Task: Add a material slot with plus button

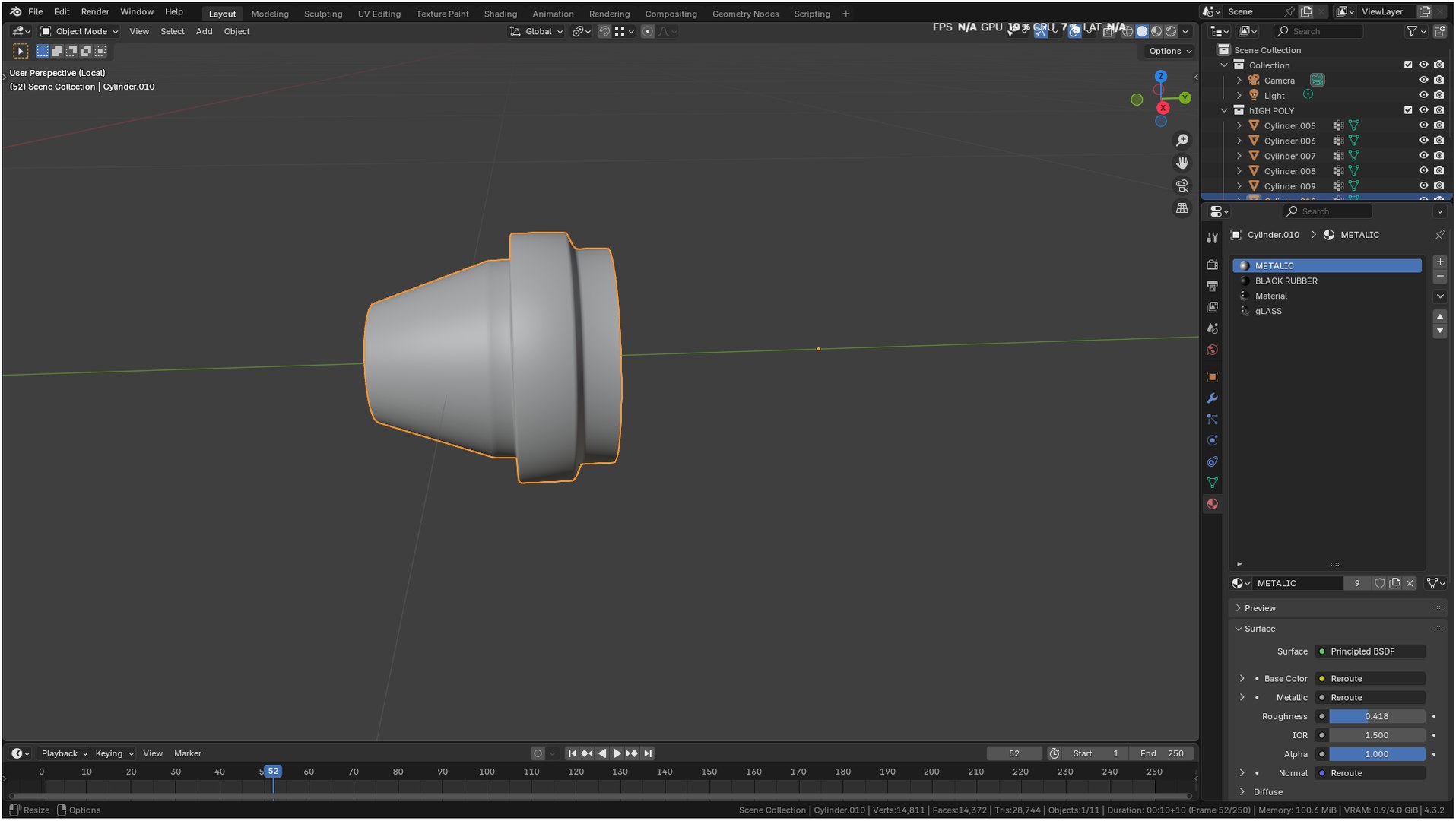Action: click(1439, 262)
